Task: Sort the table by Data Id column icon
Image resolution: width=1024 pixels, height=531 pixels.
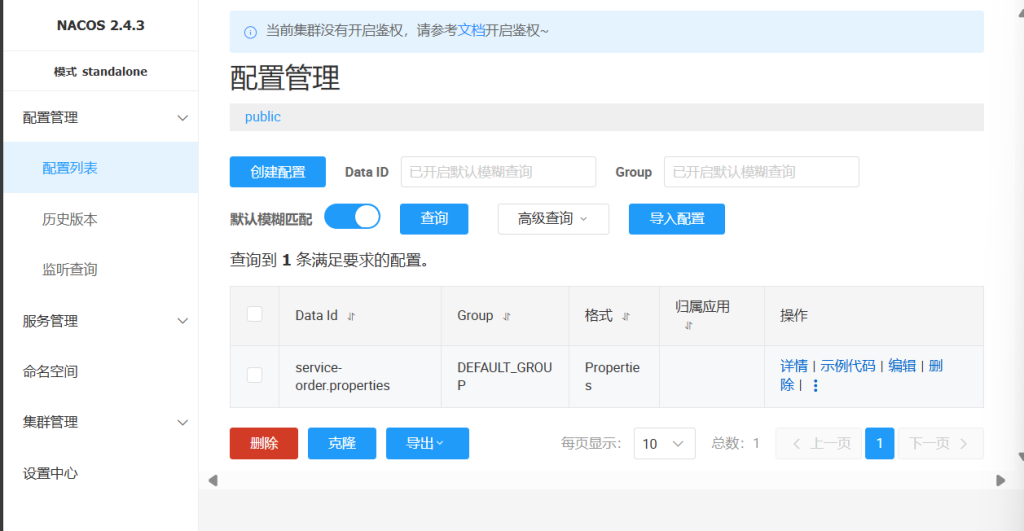Action: [x=351, y=316]
